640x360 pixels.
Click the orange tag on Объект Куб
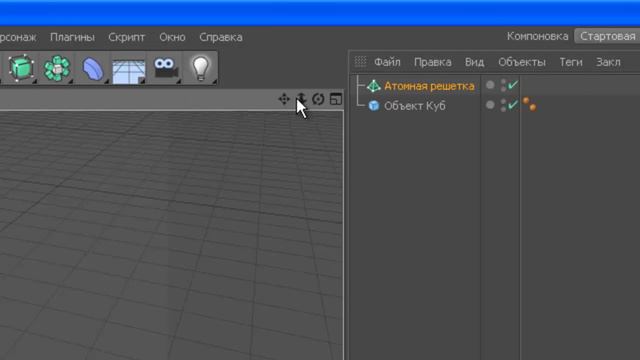tap(530, 104)
